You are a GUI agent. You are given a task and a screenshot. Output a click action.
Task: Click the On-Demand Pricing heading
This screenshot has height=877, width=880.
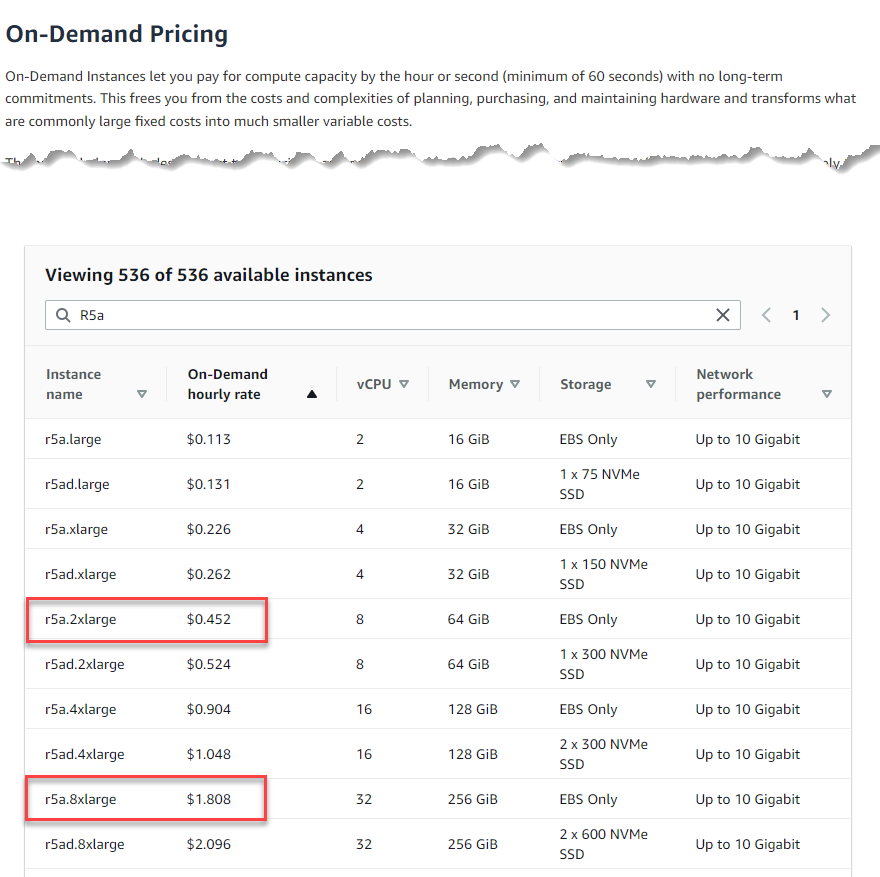click(x=117, y=34)
